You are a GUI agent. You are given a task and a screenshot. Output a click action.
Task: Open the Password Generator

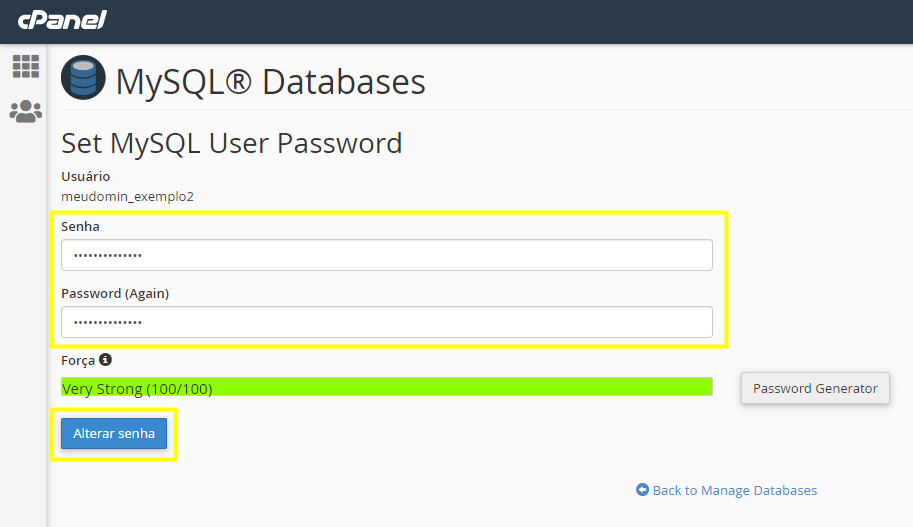tap(815, 388)
